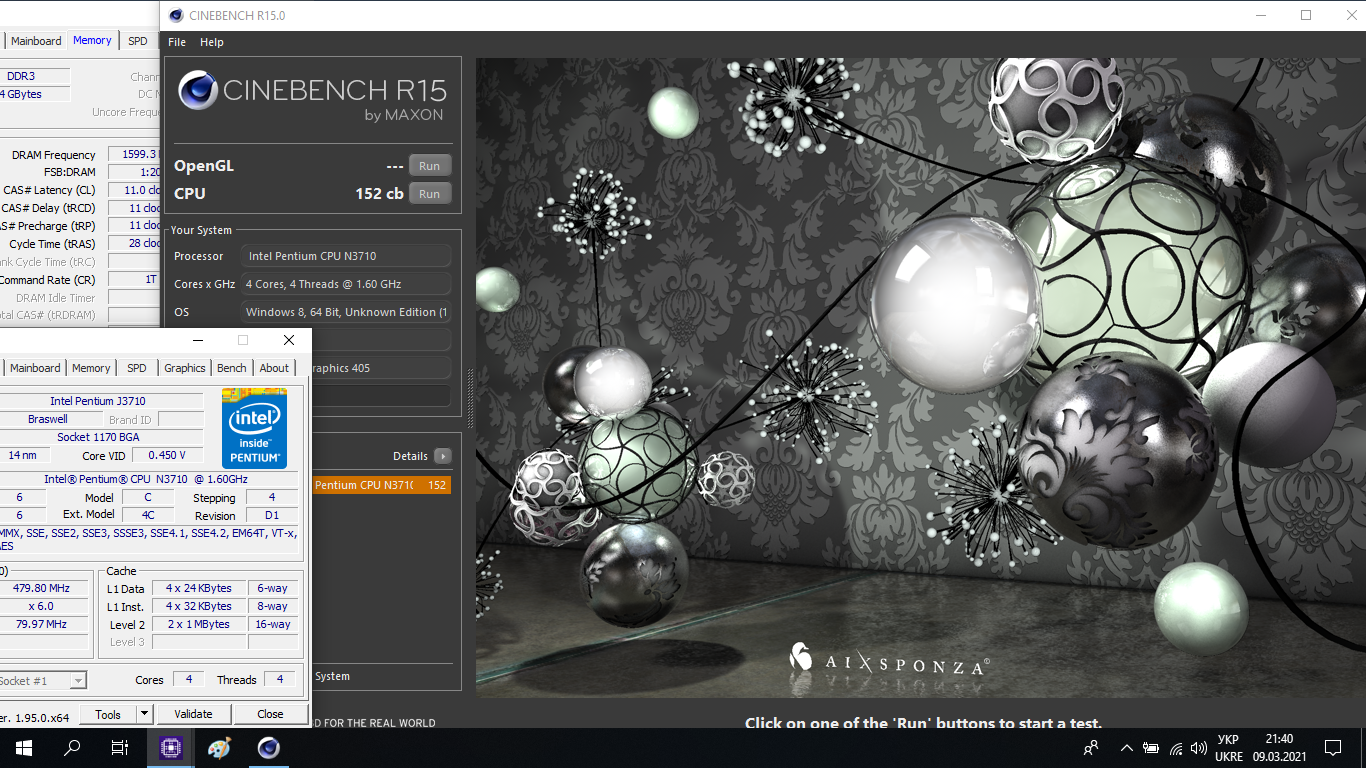Switch to SPD tab in front CPU-Z window

pos(137,368)
